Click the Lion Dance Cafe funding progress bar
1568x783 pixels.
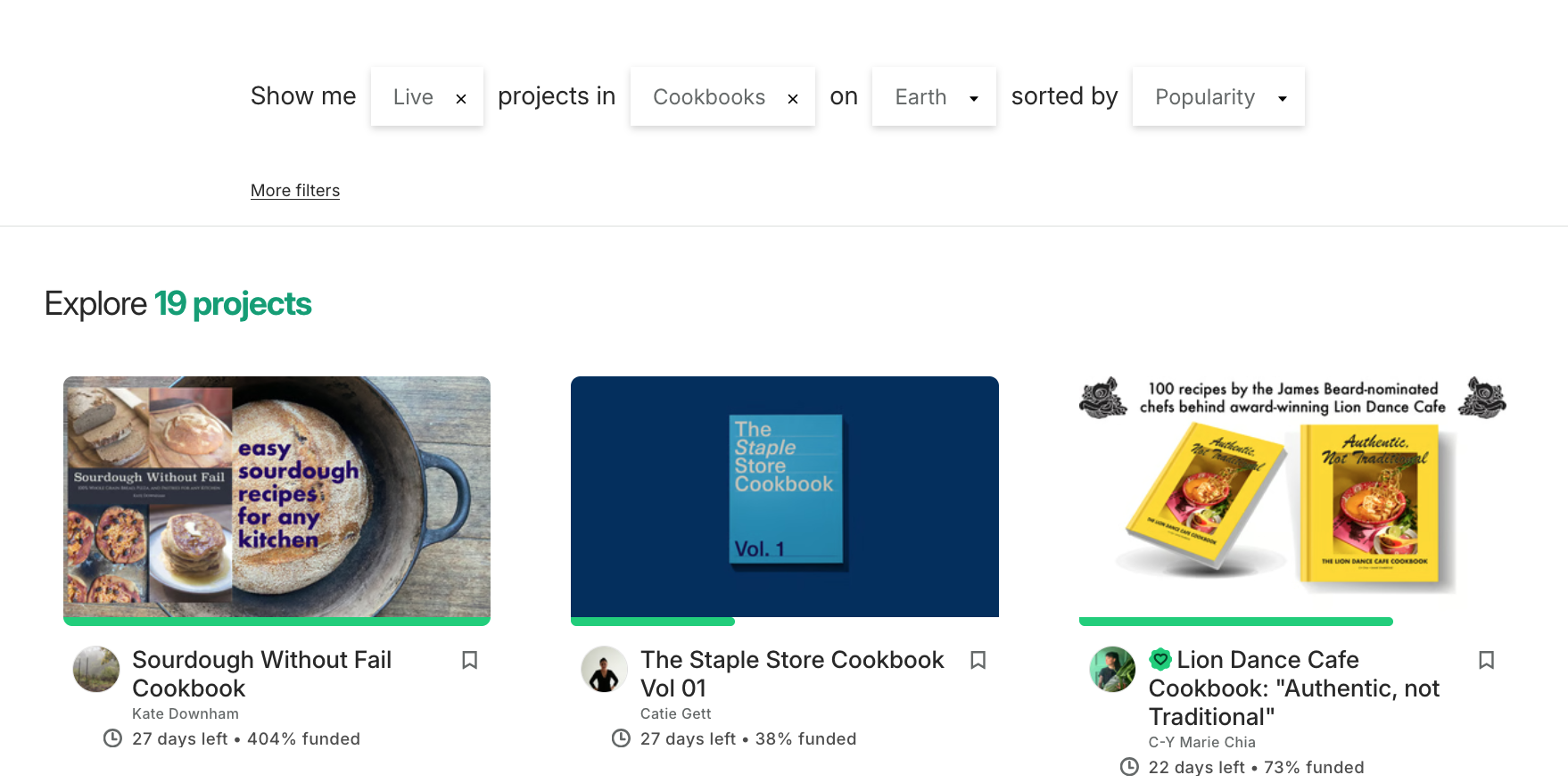[1235, 622]
